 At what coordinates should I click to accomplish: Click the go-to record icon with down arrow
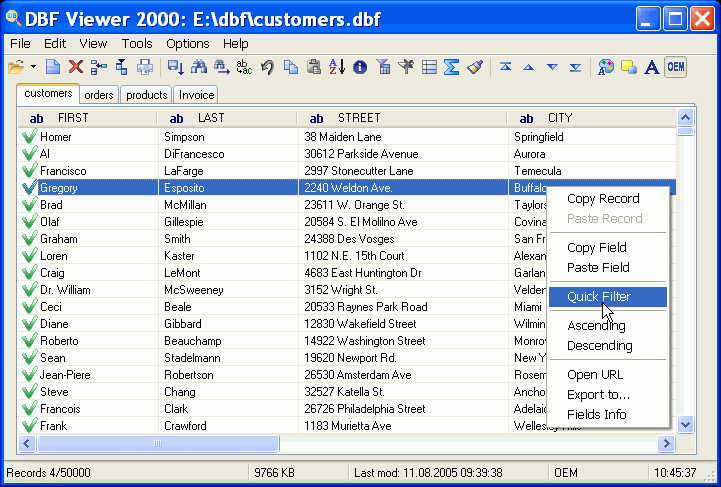click(x=176, y=67)
